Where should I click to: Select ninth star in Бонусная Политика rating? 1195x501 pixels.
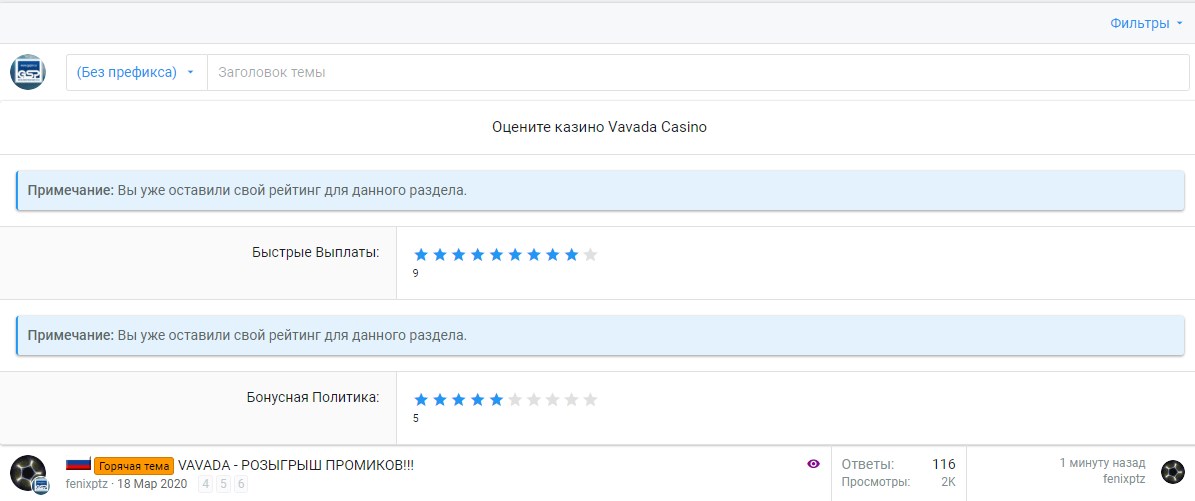tap(572, 400)
